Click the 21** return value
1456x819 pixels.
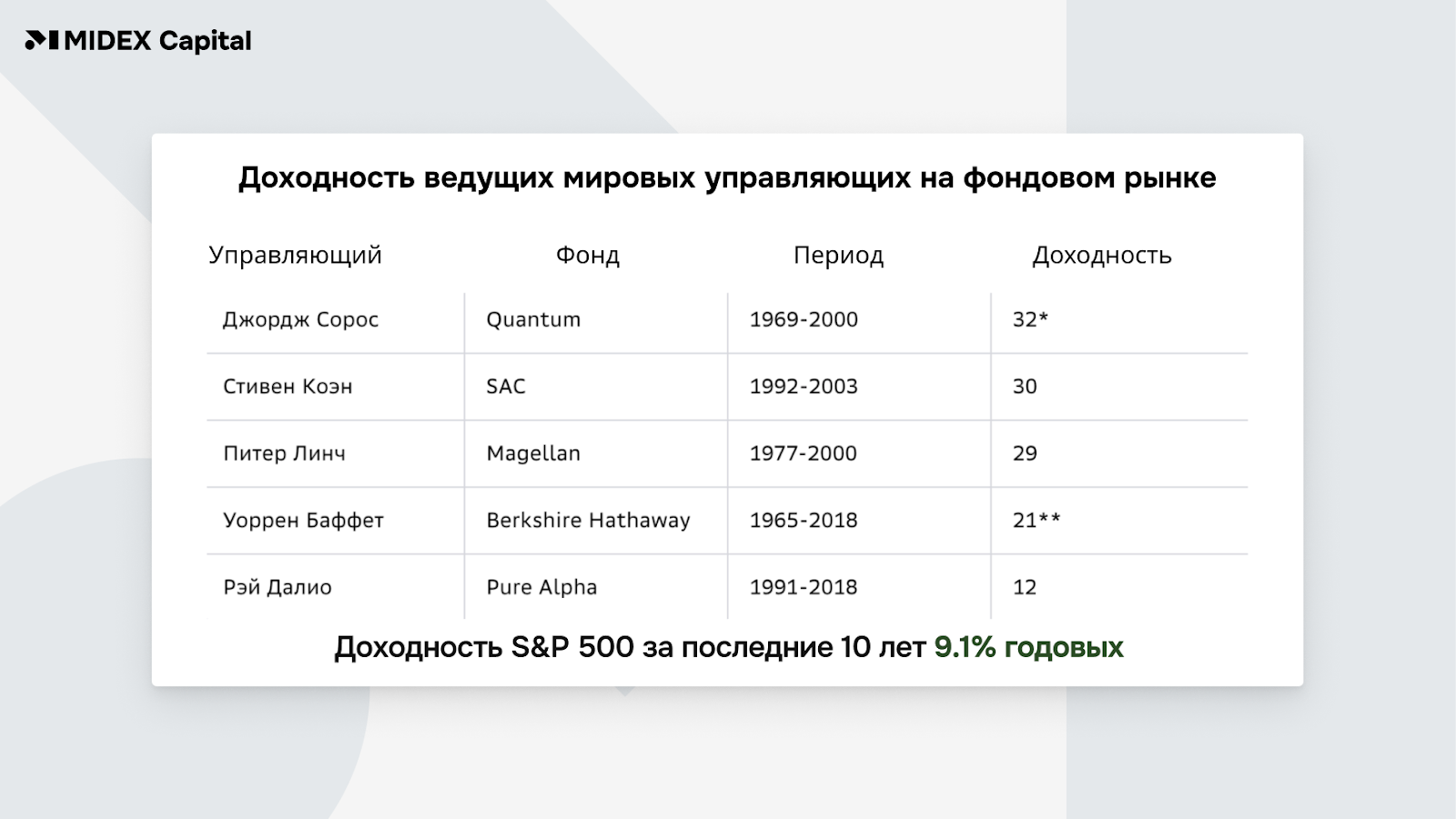pos(1036,521)
